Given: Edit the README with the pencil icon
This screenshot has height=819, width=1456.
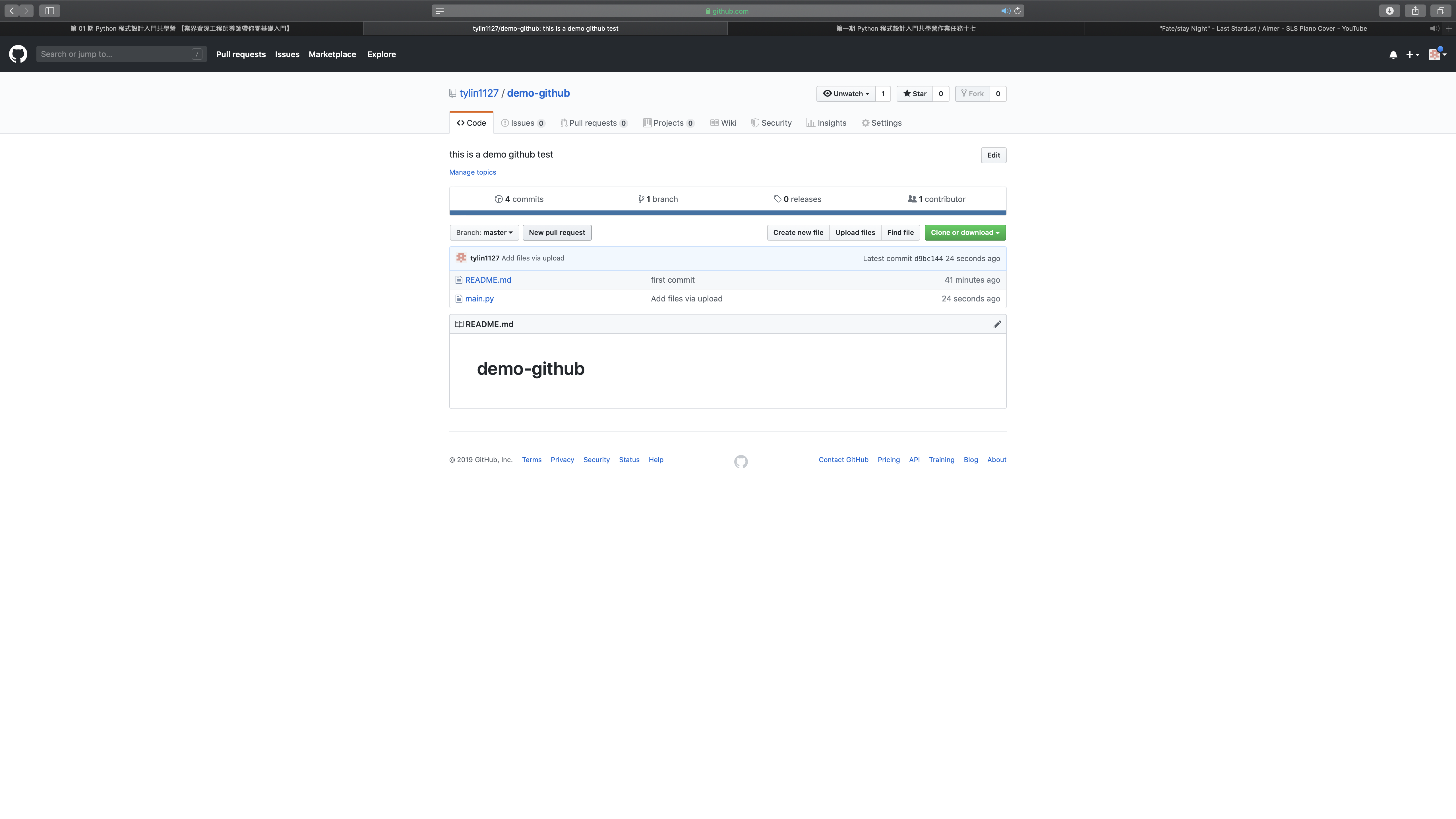Looking at the screenshot, I should click(x=997, y=324).
